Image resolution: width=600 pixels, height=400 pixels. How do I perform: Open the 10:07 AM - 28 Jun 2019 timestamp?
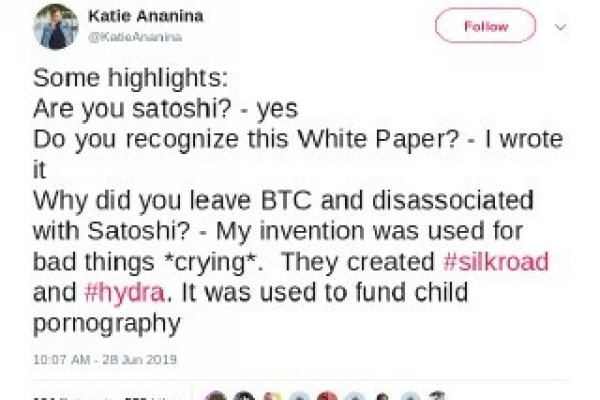click(92, 358)
